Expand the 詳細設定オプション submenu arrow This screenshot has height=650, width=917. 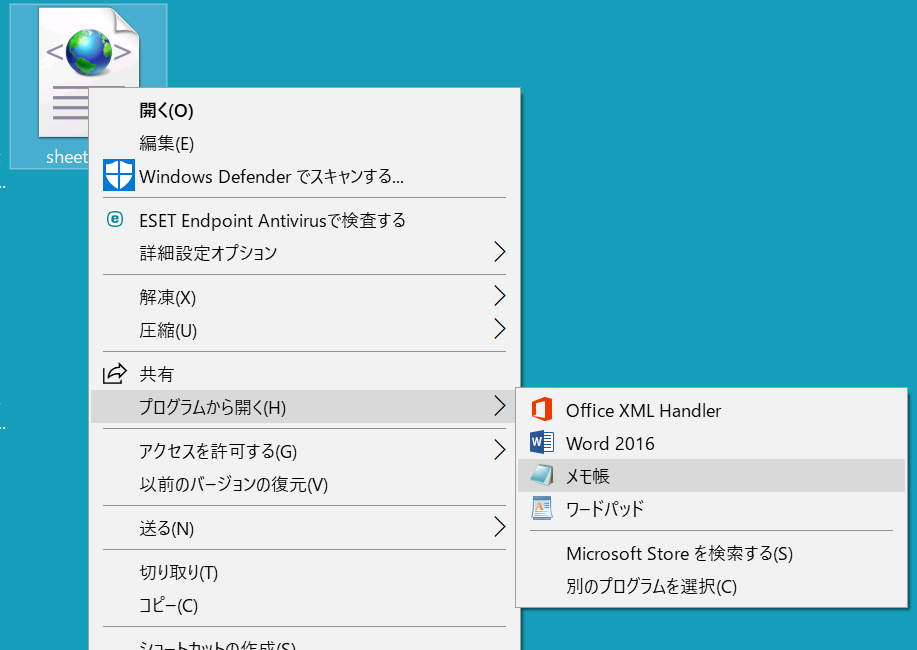(x=499, y=252)
